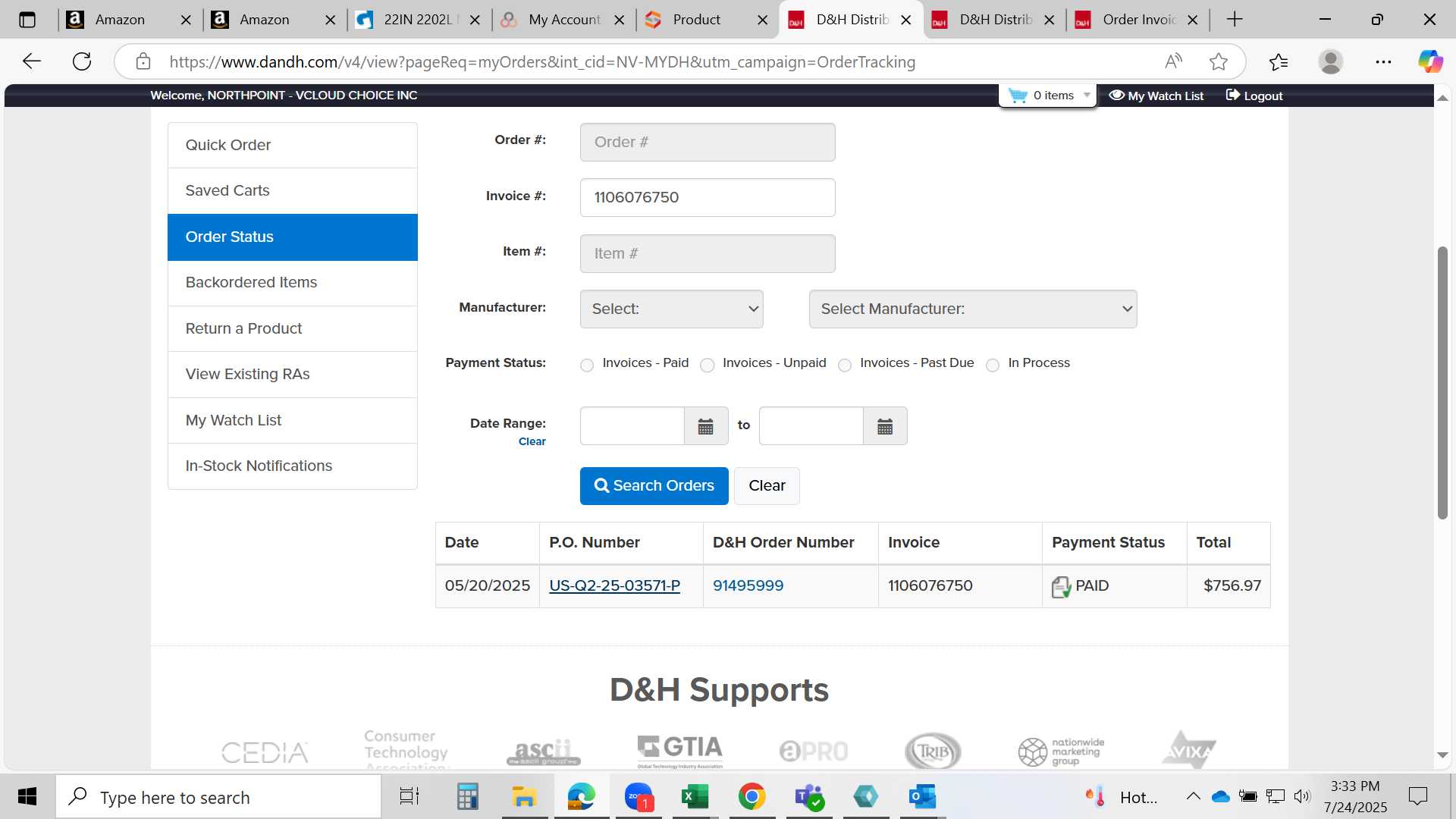The height and width of the screenshot is (819, 1456).
Task: Open Saved Carts in sidebar
Action: click(293, 191)
